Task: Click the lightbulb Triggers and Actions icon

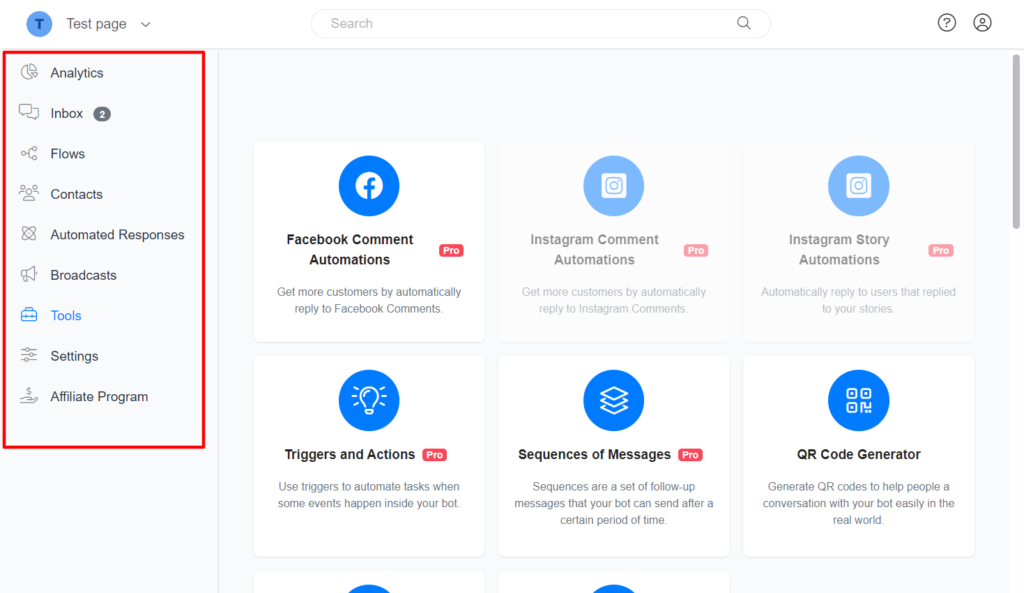Action: pyautogui.click(x=369, y=400)
